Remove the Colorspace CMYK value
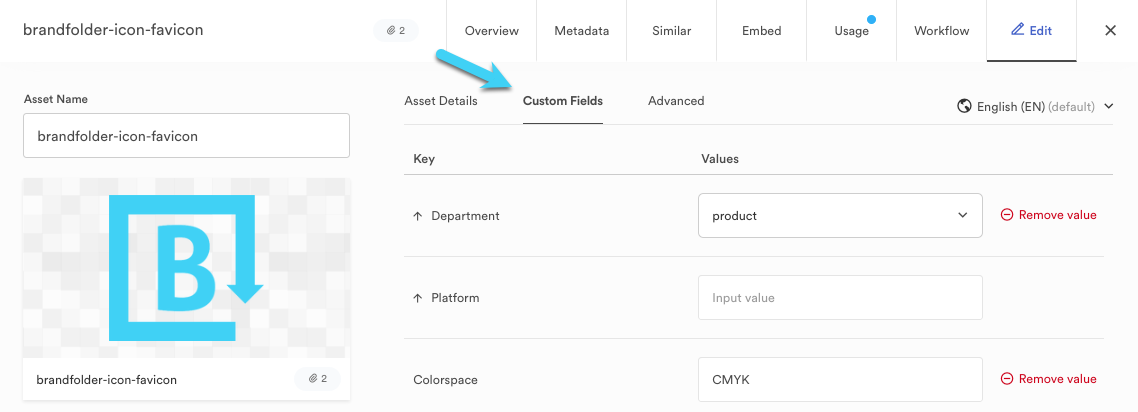 [1048, 379]
